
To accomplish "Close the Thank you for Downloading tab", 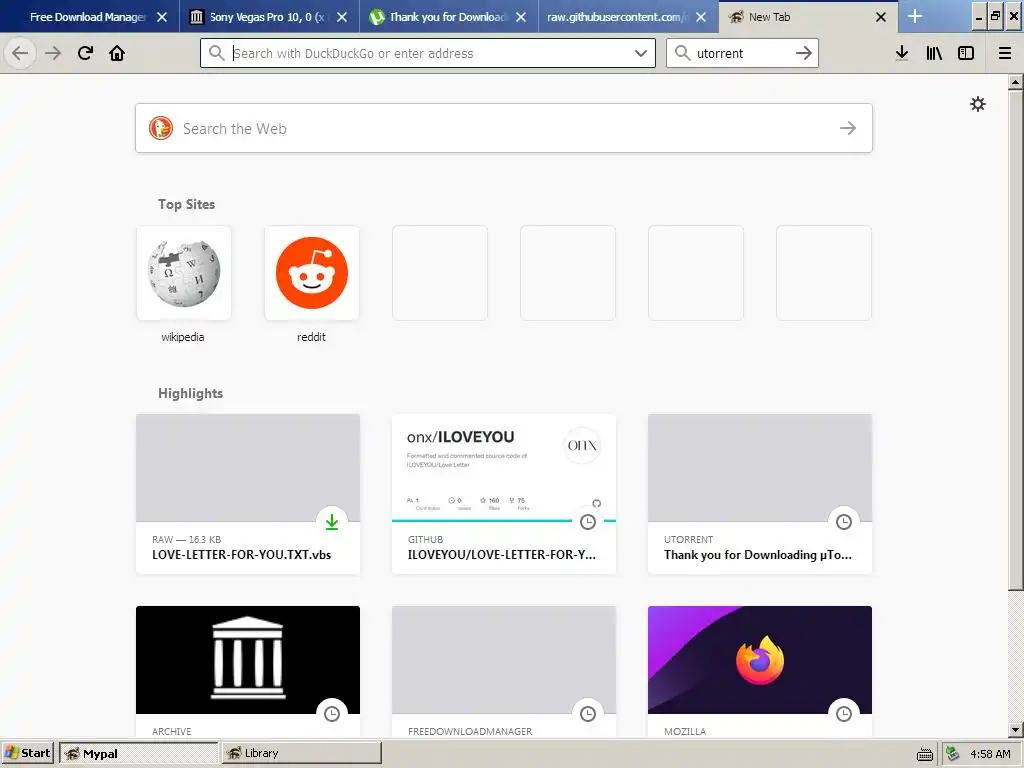I will pyautogui.click(x=520, y=17).
